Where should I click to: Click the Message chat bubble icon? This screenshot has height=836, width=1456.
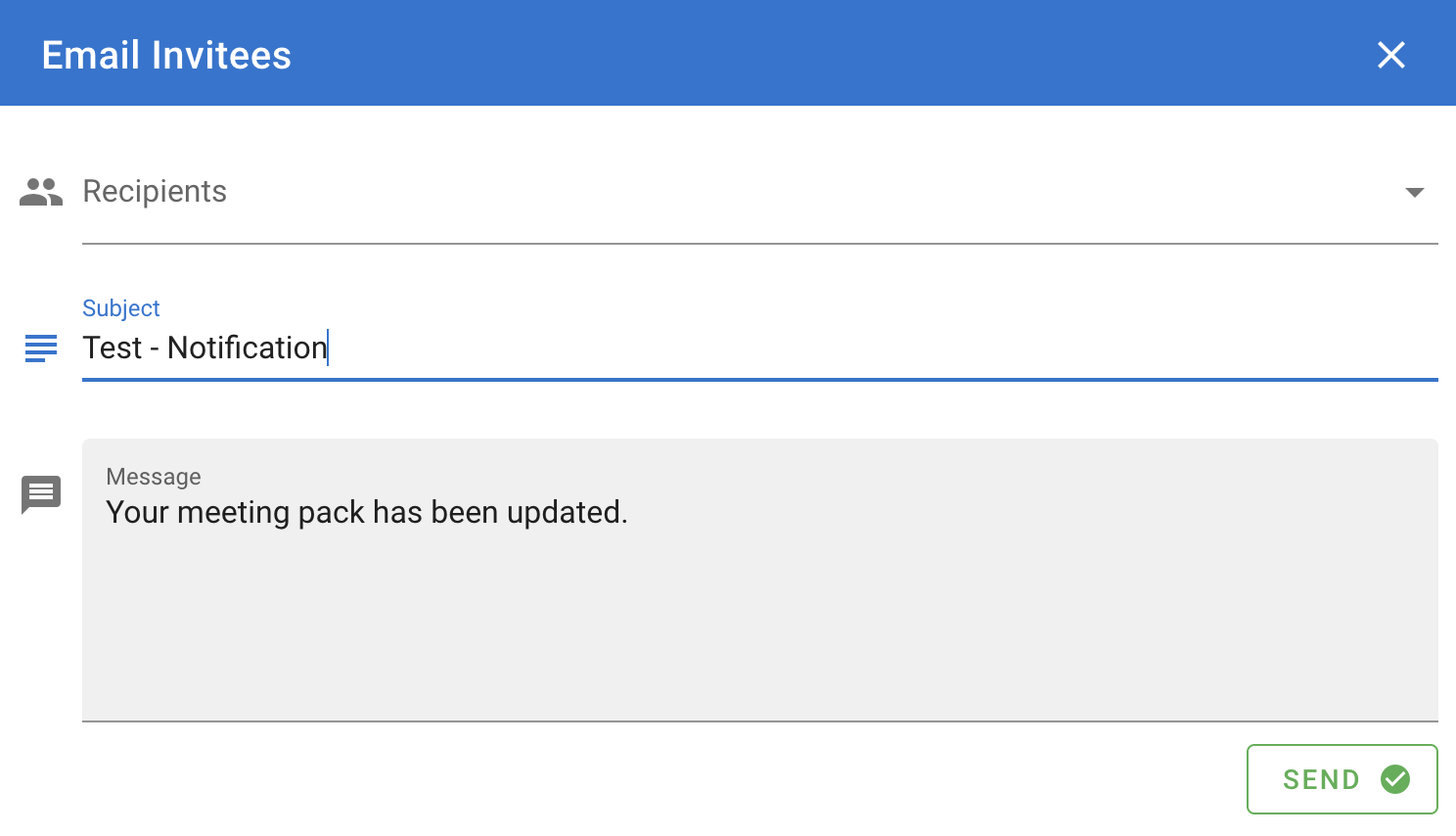(41, 494)
